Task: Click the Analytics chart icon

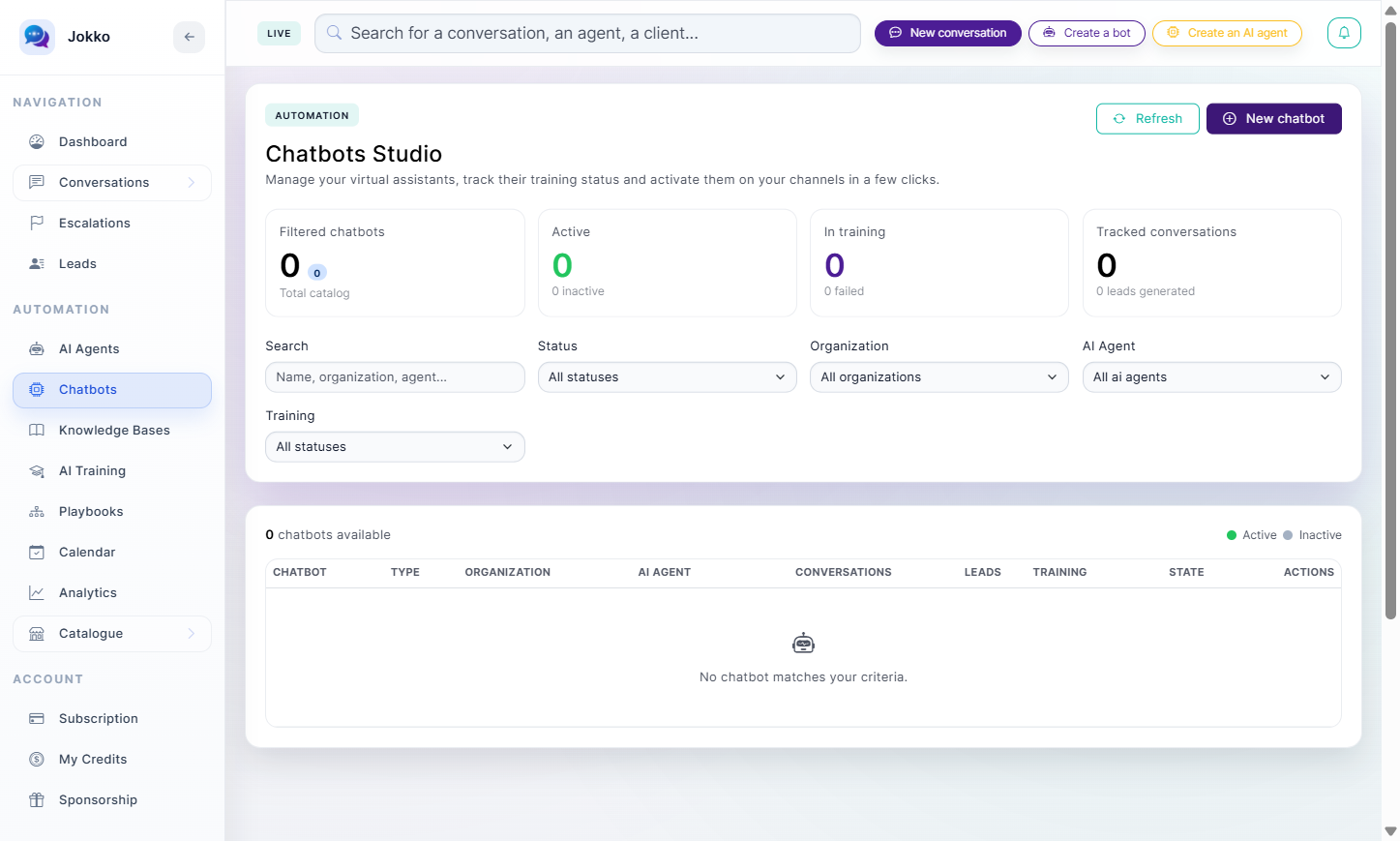Action: tap(37, 592)
